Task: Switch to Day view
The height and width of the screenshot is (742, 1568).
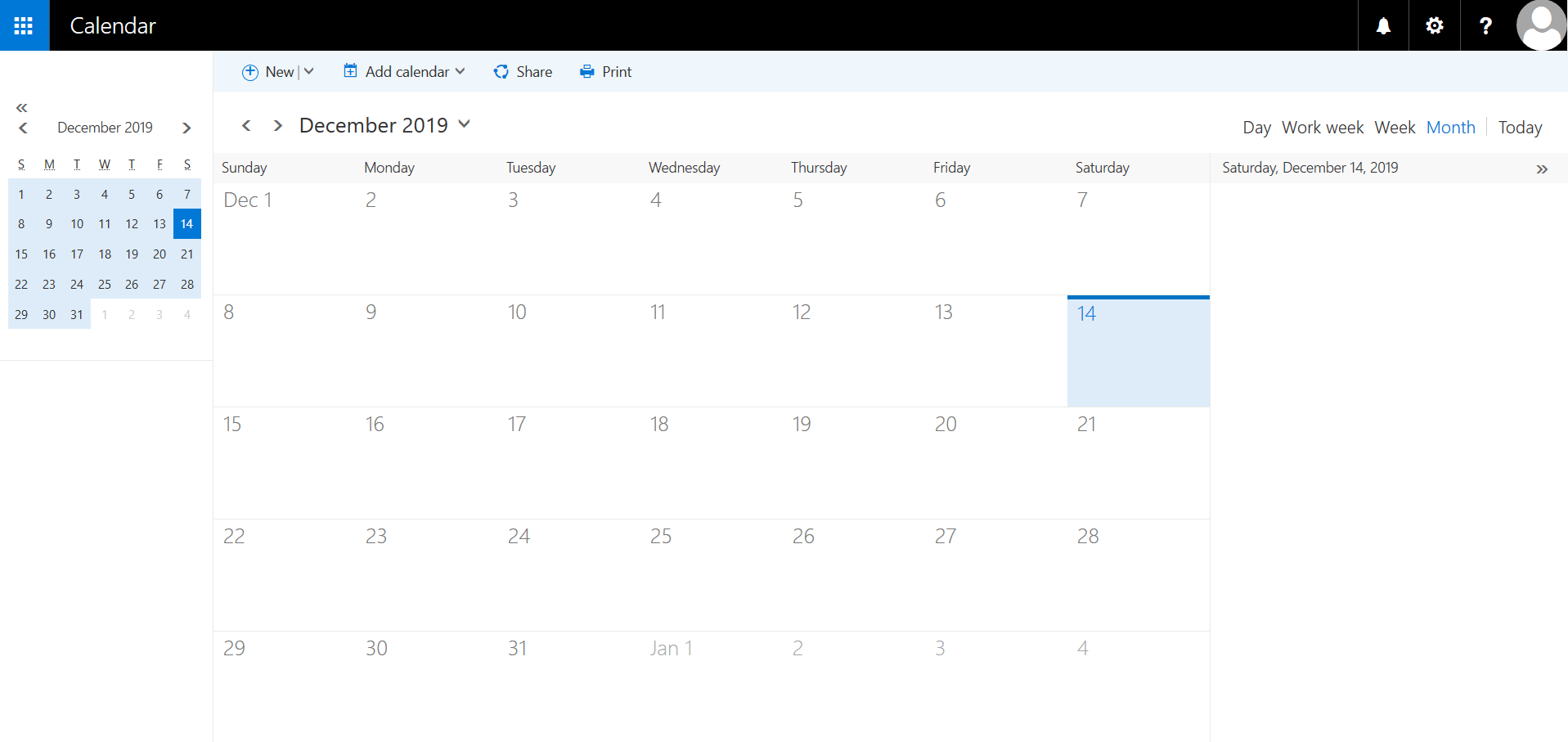Action: (x=1256, y=128)
